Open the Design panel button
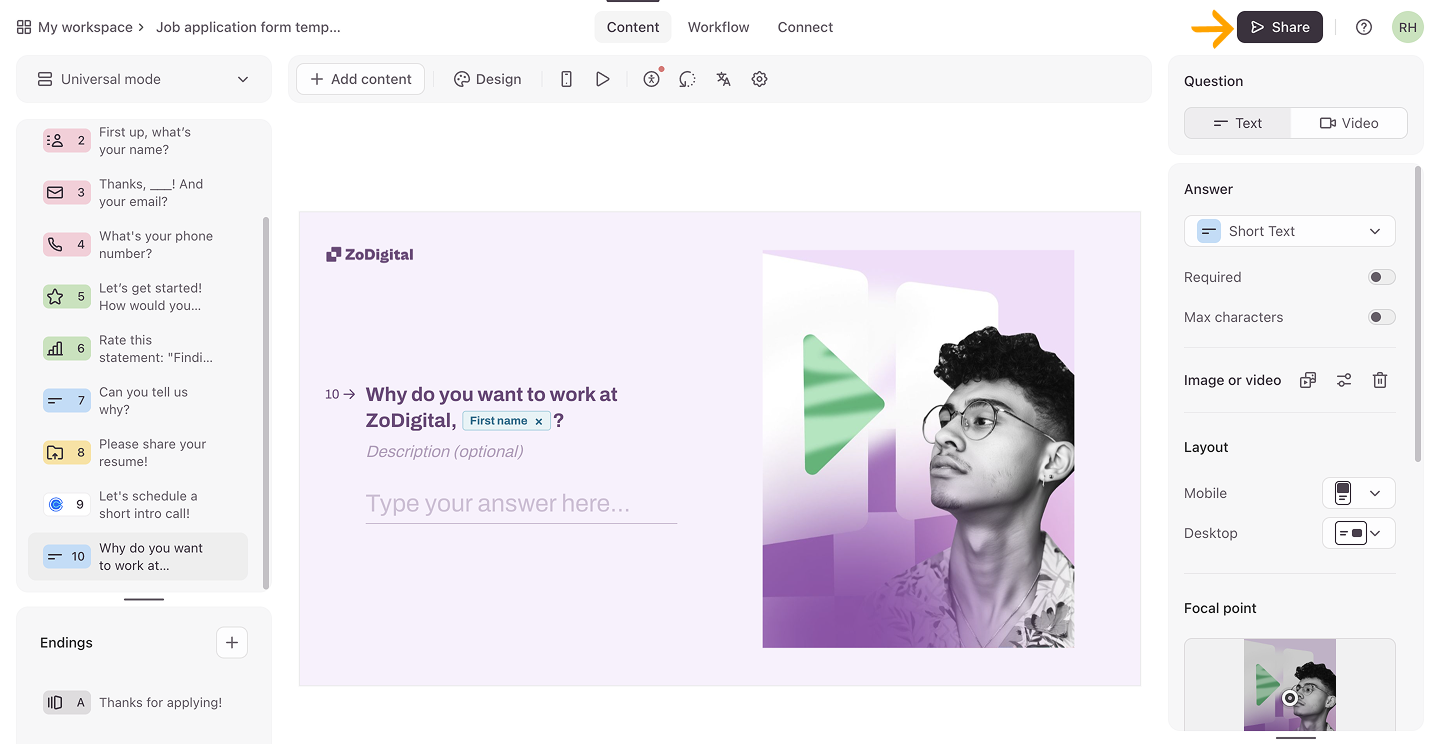 [487, 79]
